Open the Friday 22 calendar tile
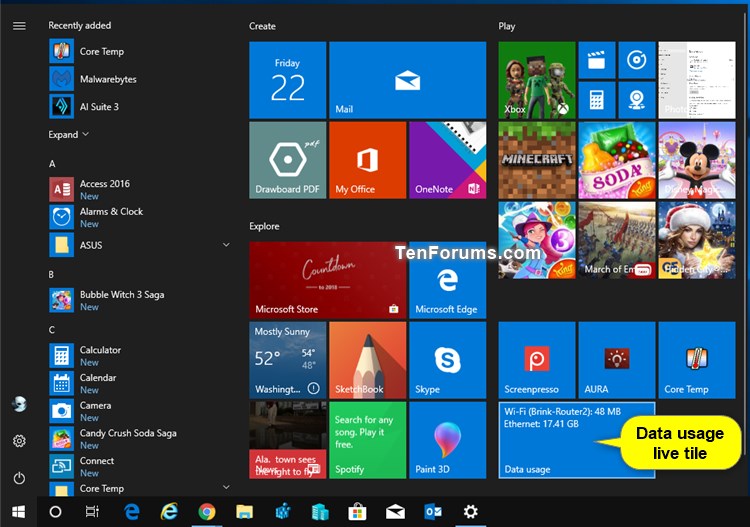Viewport: 750px width, 527px height. click(287, 80)
